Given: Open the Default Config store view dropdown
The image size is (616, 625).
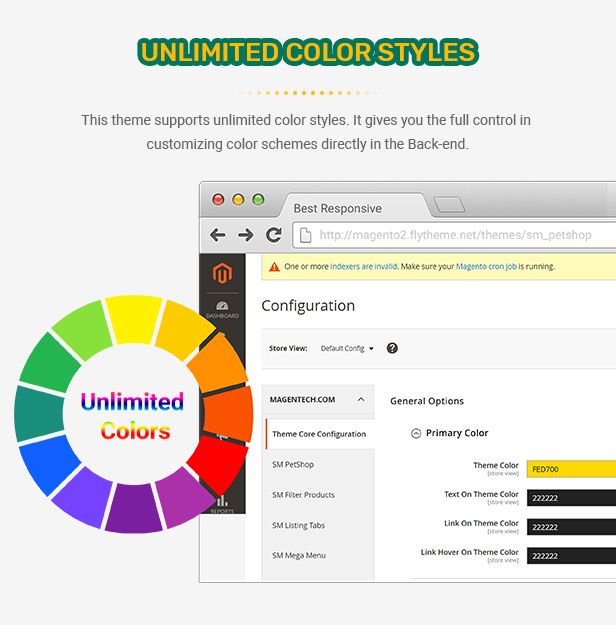Looking at the screenshot, I should [346, 349].
